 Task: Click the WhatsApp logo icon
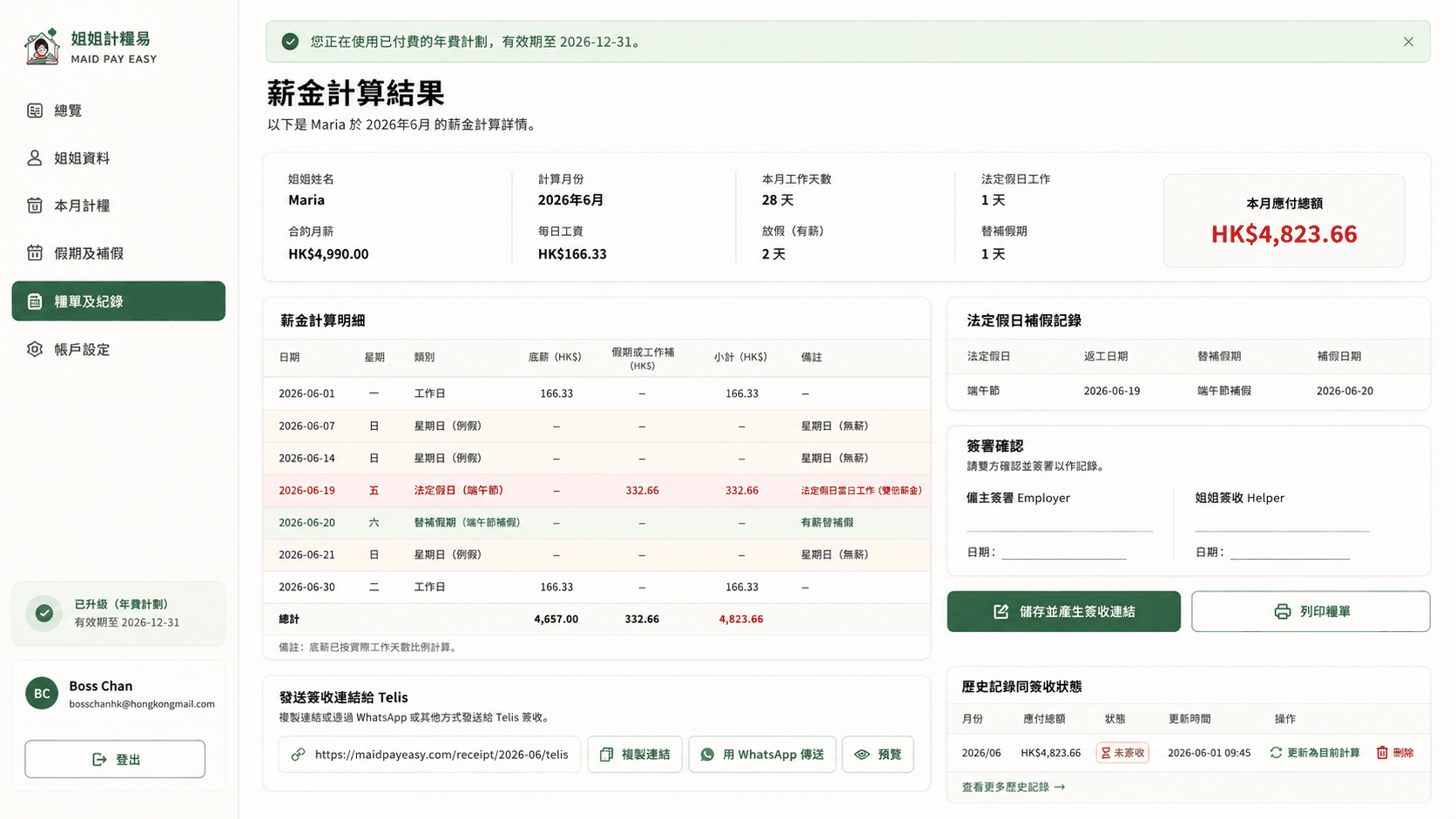point(708,755)
